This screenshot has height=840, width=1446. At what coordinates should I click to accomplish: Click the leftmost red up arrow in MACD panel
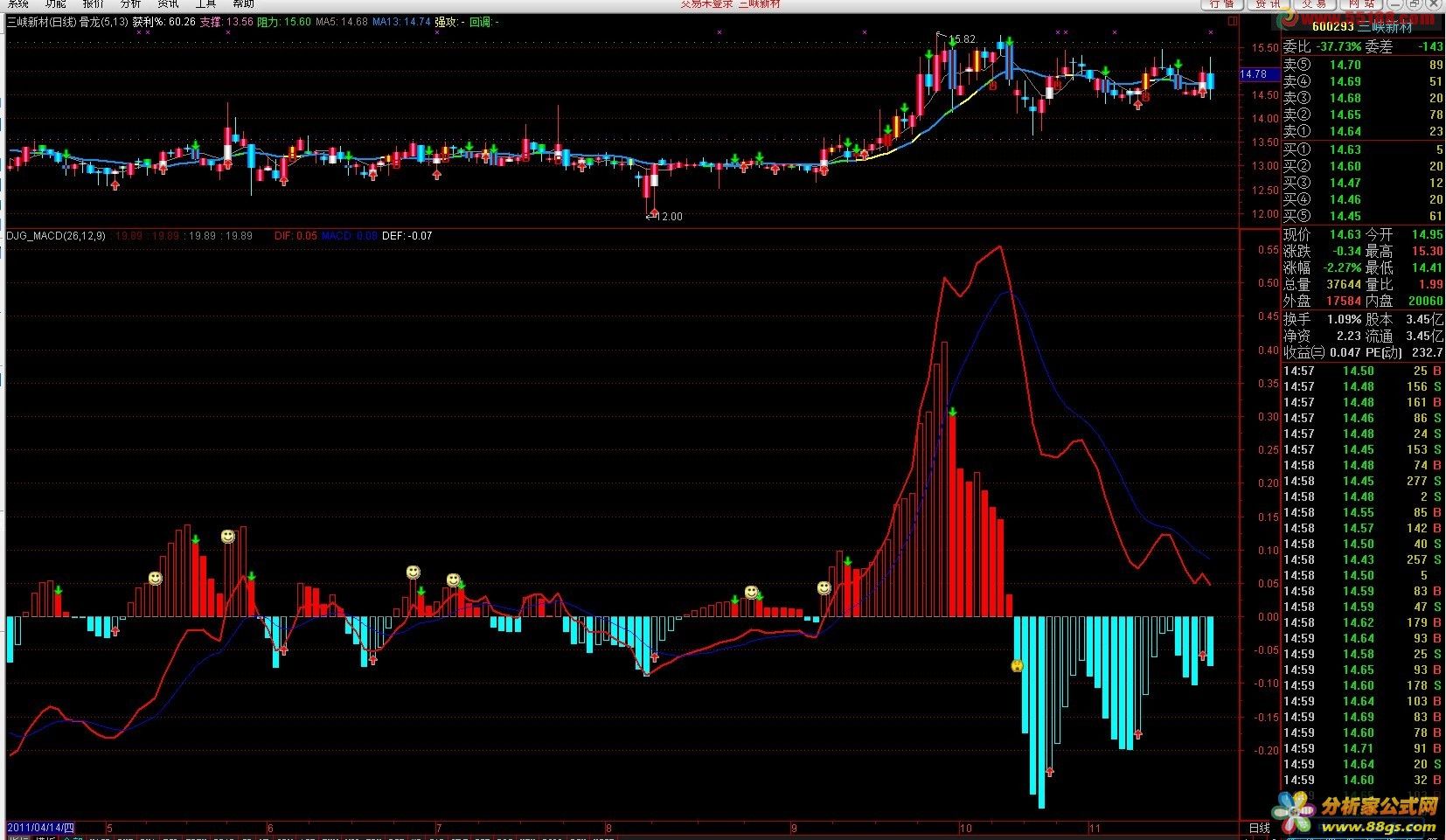[115, 629]
